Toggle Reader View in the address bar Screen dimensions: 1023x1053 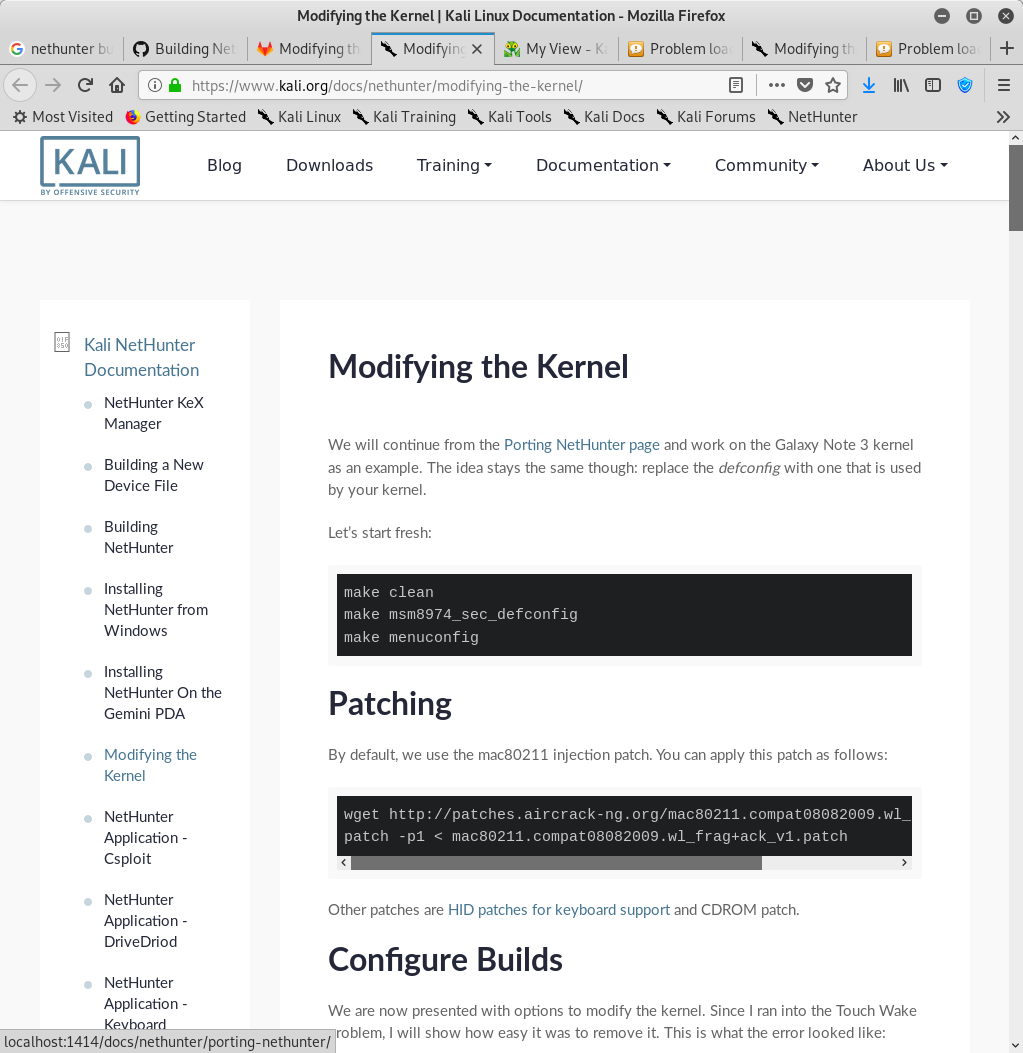(x=736, y=85)
